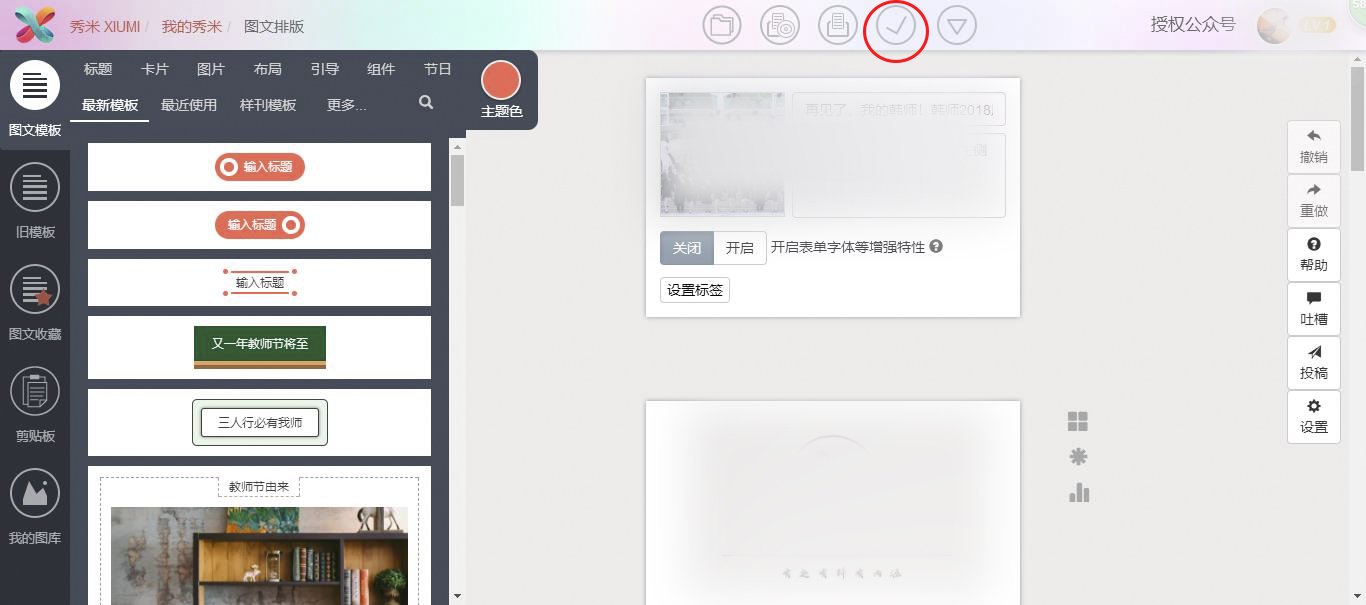Image resolution: width=1366 pixels, height=605 pixels.
Task: Select the 又一年教师节将至 template thumbnail
Action: 259,342
